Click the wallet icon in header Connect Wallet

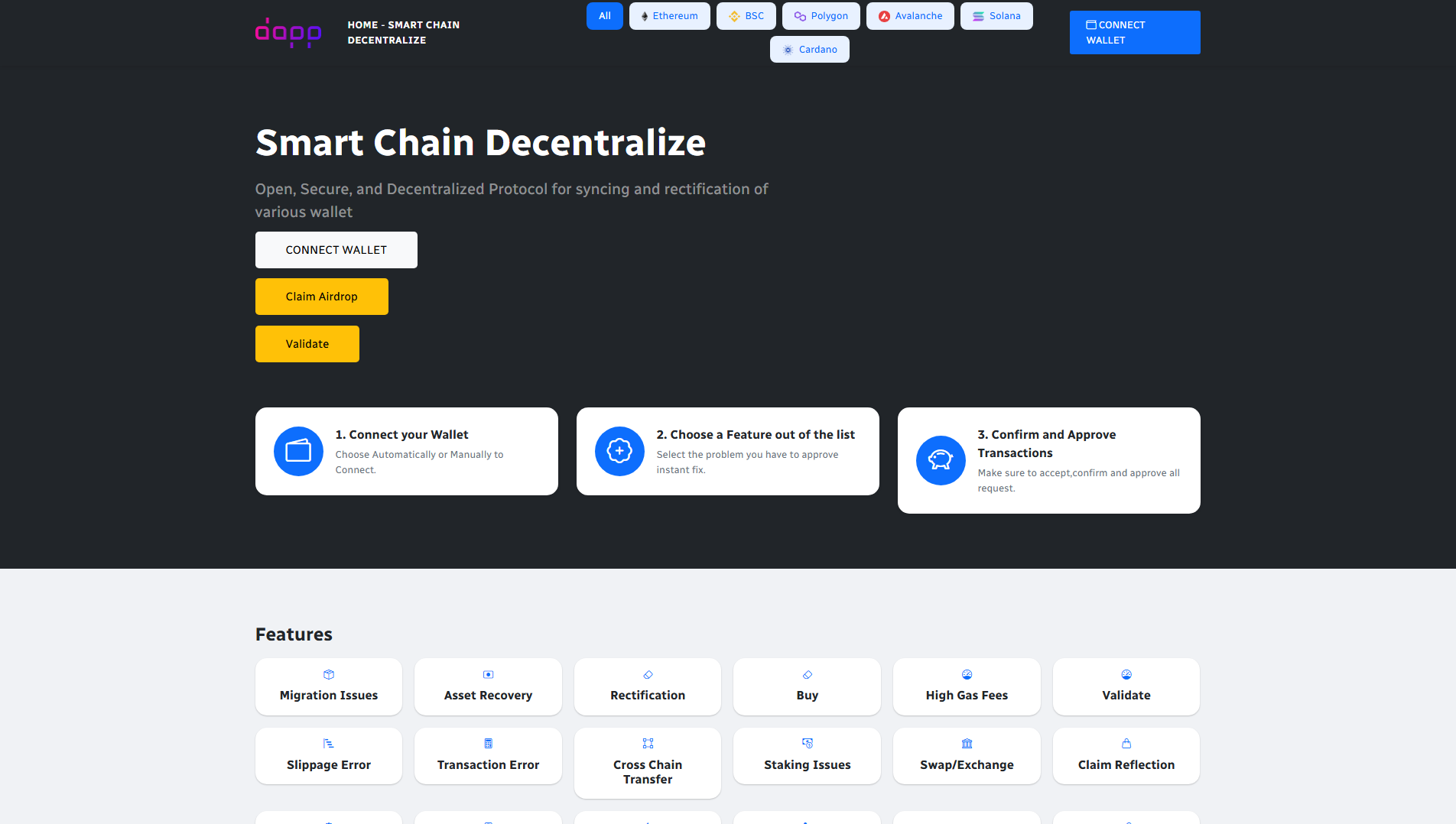(x=1091, y=24)
